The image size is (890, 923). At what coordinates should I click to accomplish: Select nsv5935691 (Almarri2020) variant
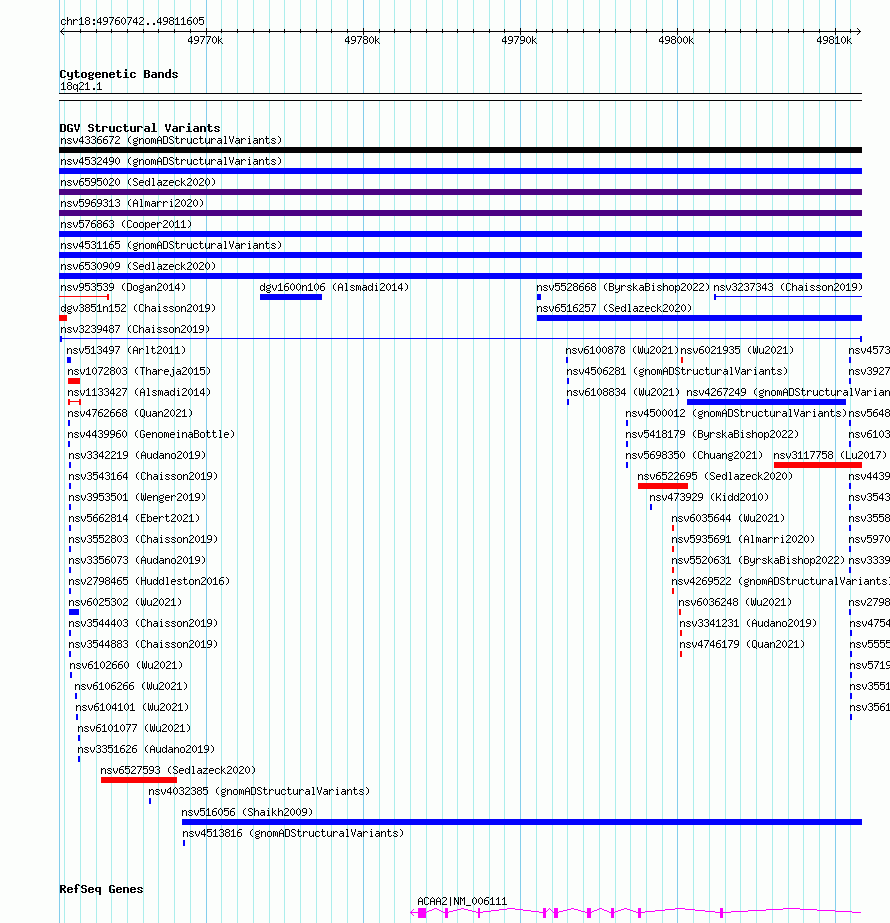coord(743,540)
